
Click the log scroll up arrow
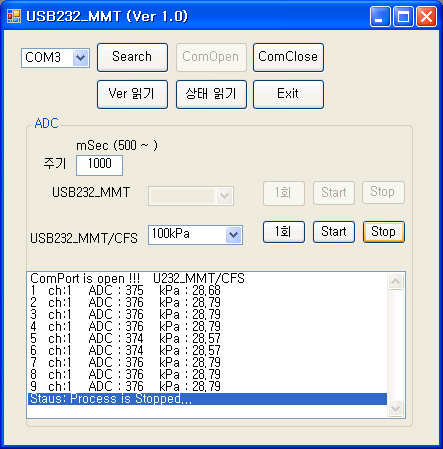click(x=396, y=282)
